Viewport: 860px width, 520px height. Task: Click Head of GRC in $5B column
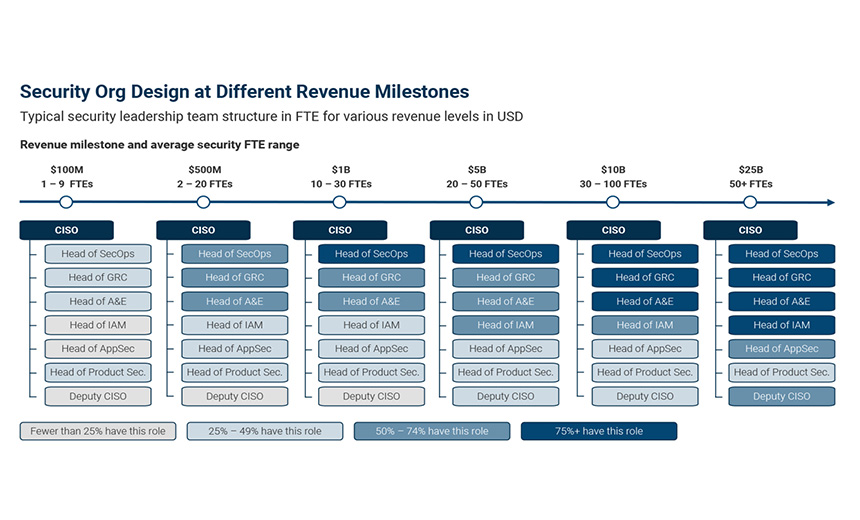tap(506, 278)
